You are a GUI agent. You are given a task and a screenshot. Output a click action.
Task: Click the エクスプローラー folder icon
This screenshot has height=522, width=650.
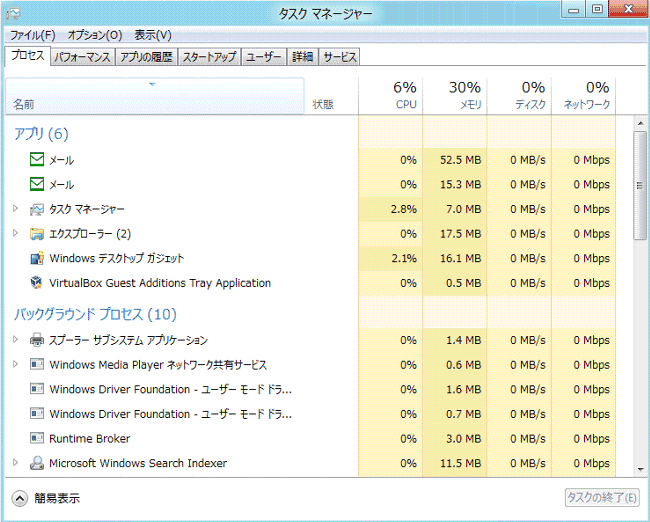(x=37, y=234)
